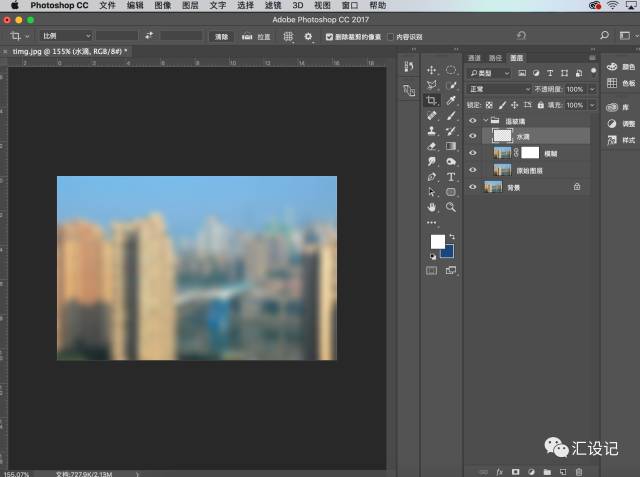Select the Eyedropper tool
Image resolution: width=640 pixels, height=477 pixels.
coord(451,101)
